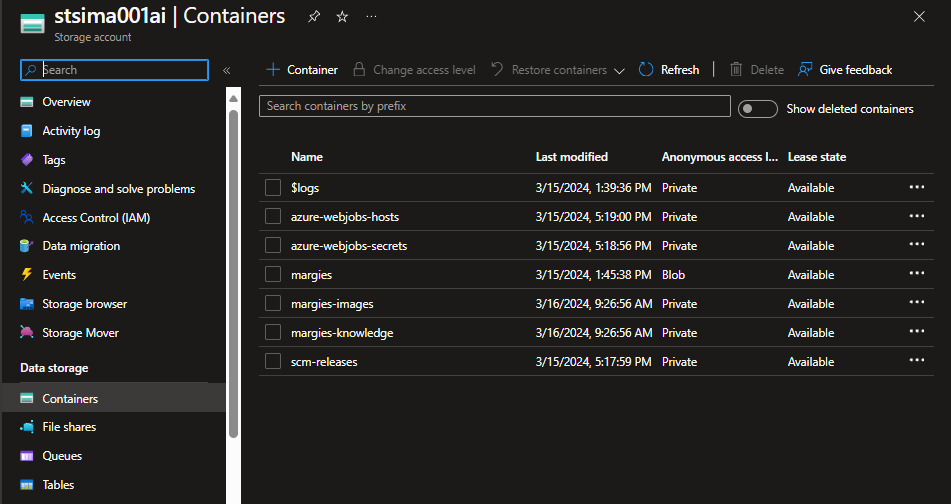The width and height of the screenshot is (951, 504).
Task: Sort by Name column header
Action: click(x=307, y=157)
